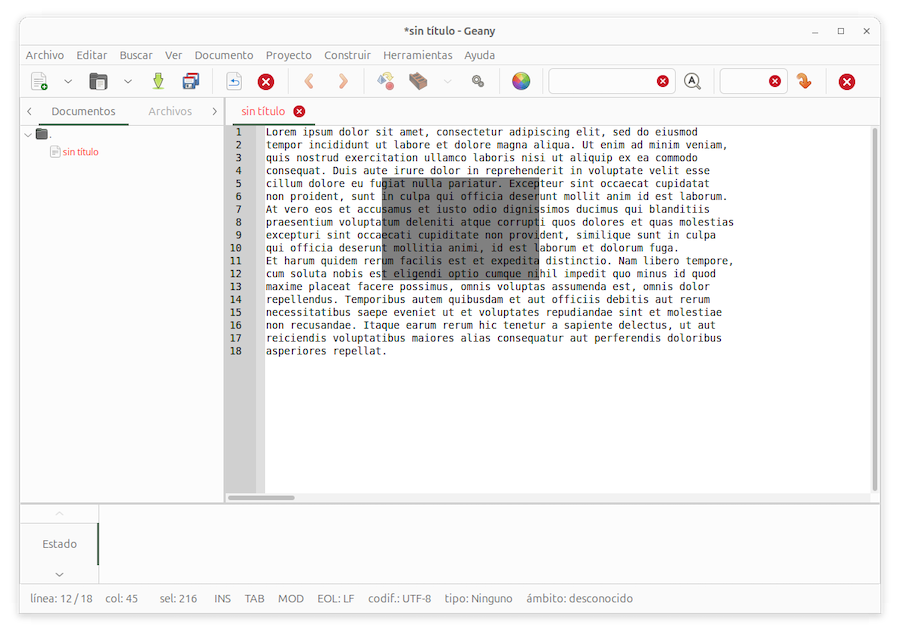Click the New file icon
The height and width of the screenshot is (635, 900).
click(39, 82)
